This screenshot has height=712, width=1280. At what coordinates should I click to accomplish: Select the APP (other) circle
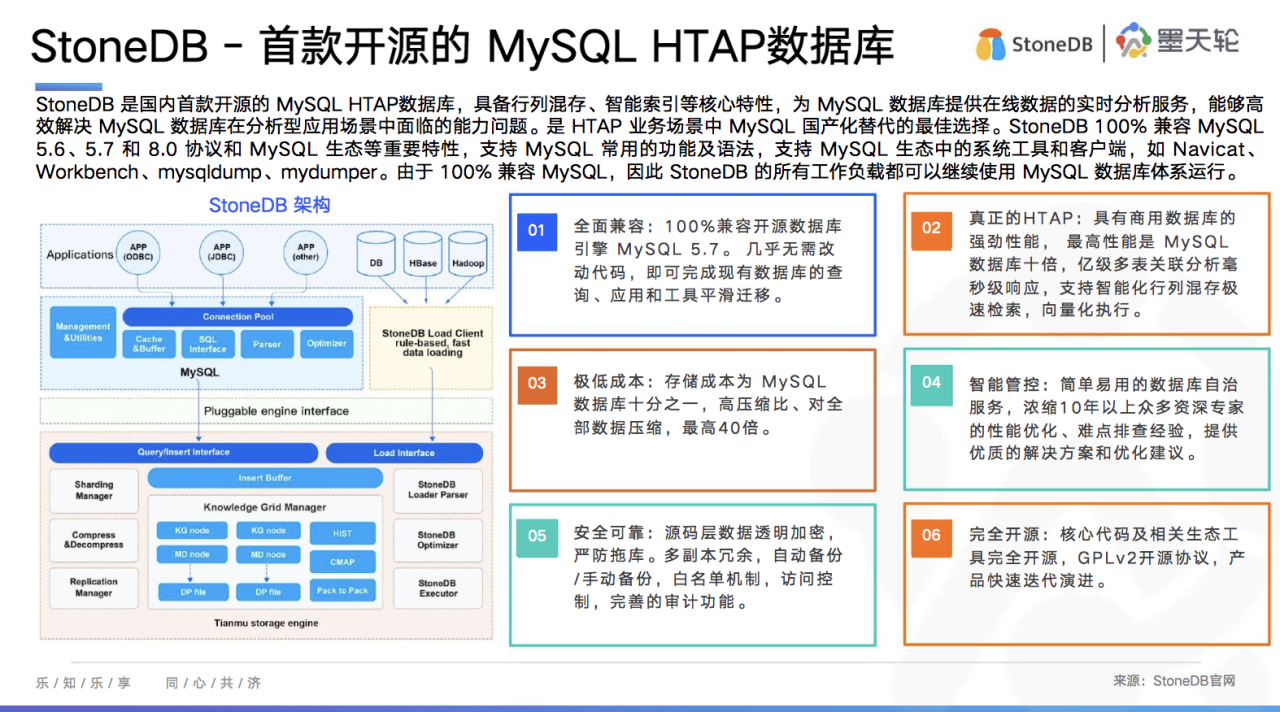306,254
